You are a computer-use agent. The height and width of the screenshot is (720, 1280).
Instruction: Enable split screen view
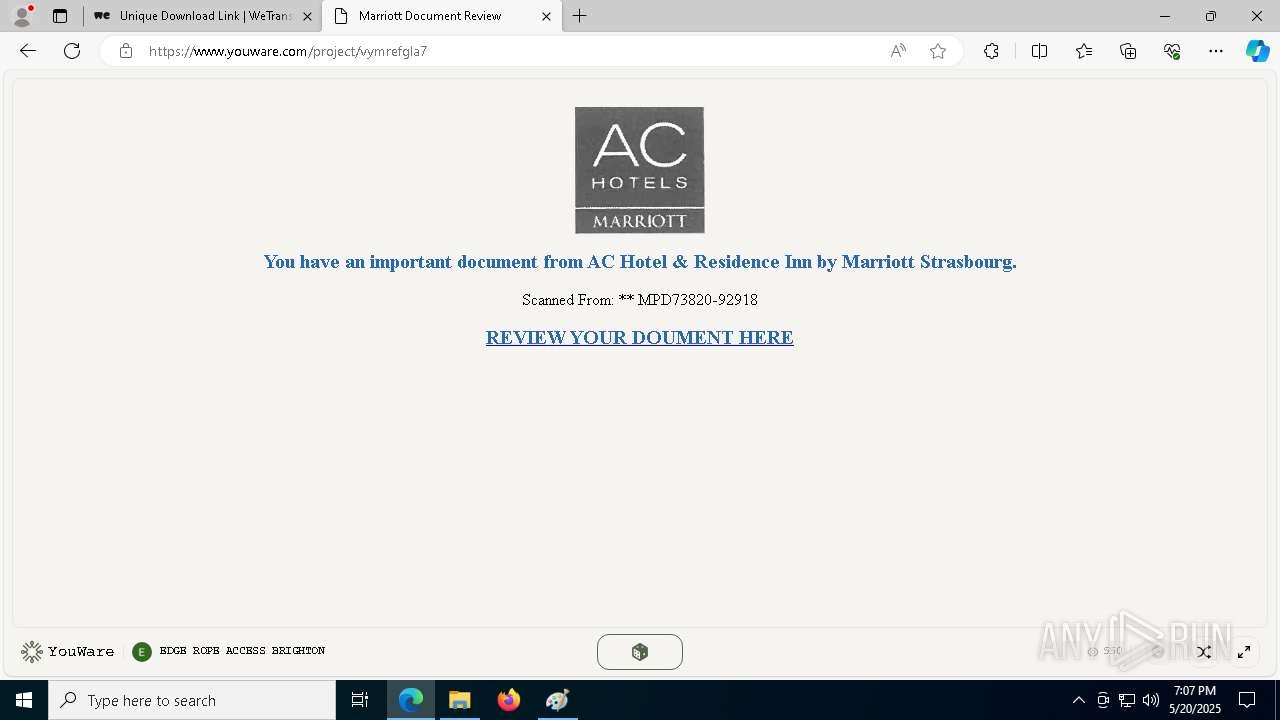coord(1039,51)
